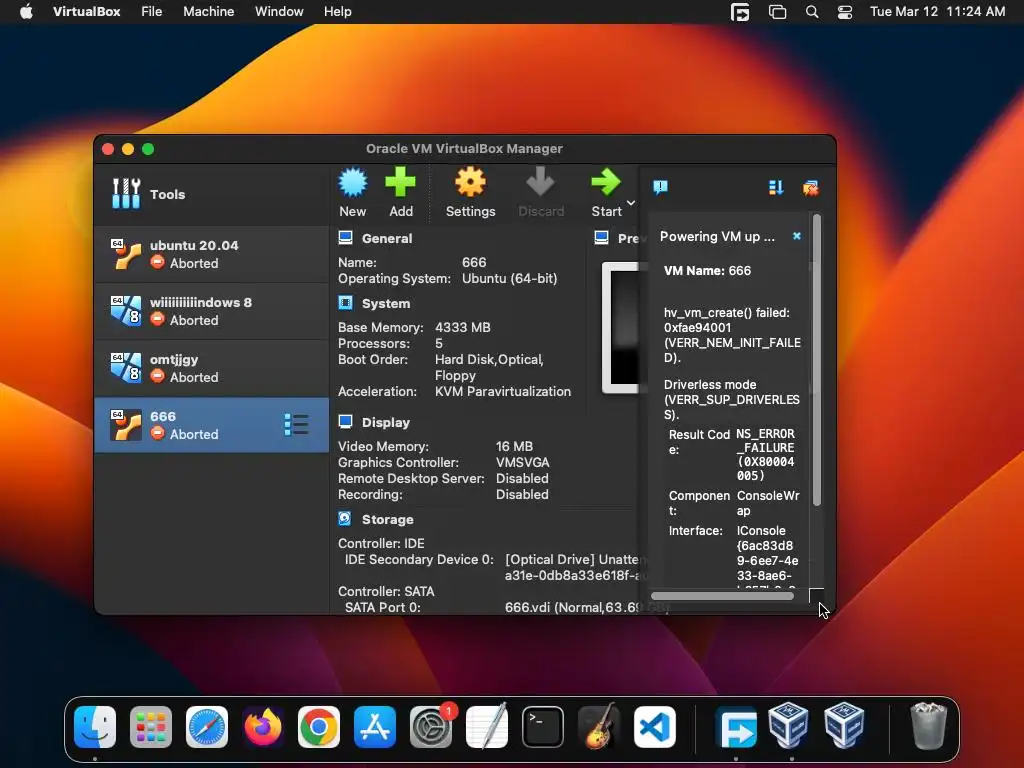Click the System section chip icon
1024x768 pixels.
pyautogui.click(x=345, y=303)
